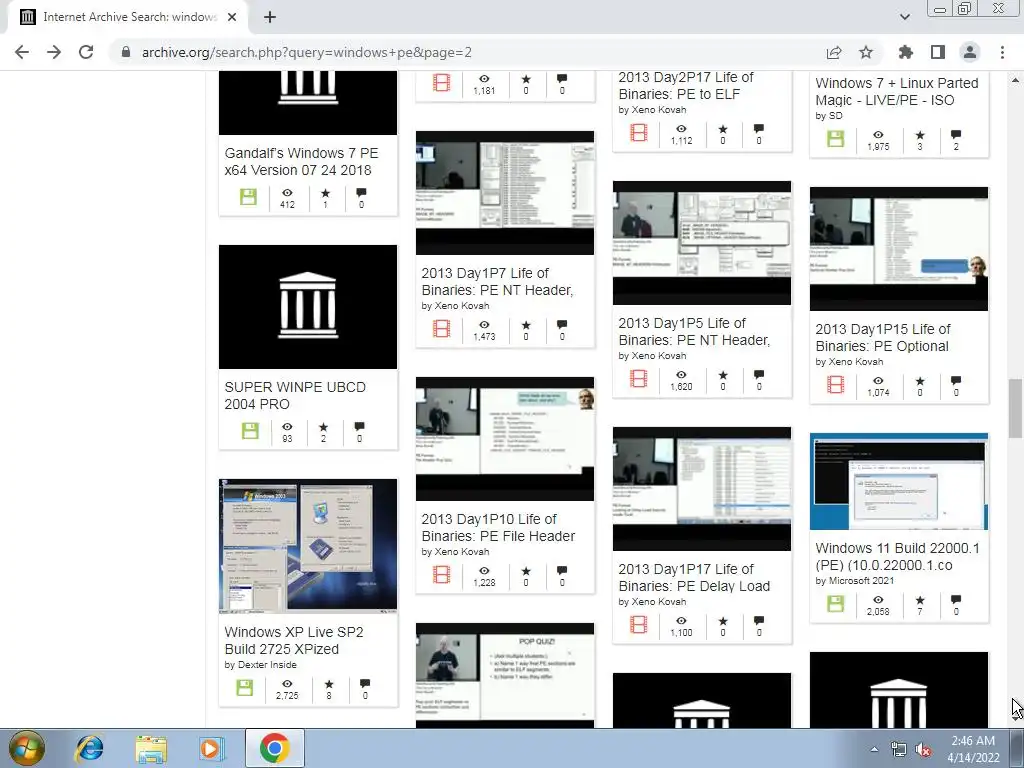The width and height of the screenshot is (1024, 768).
Task: Click scrollbar up arrow
Action: click(x=1015, y=80)
